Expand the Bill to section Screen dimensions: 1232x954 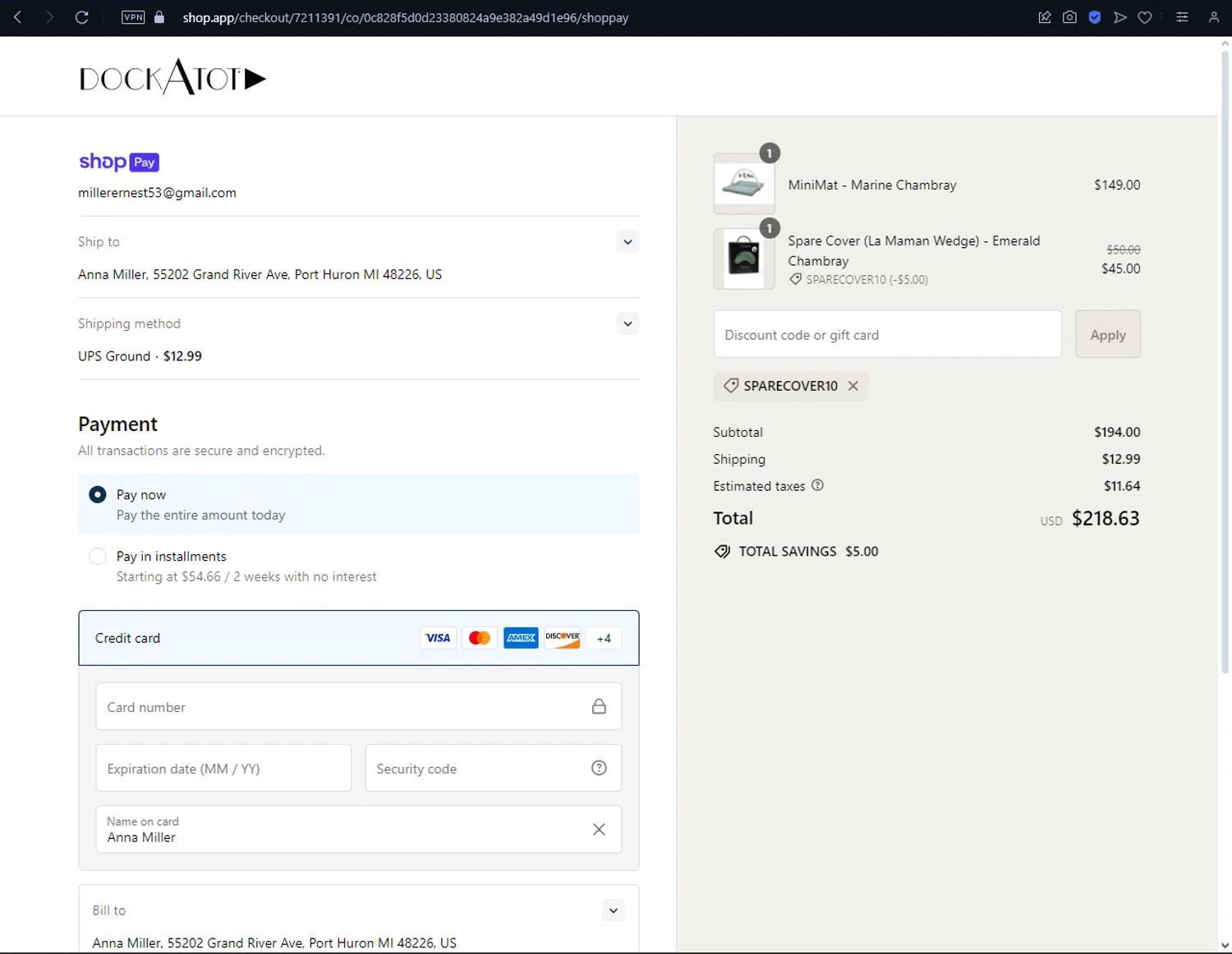[x=614, y=910]
